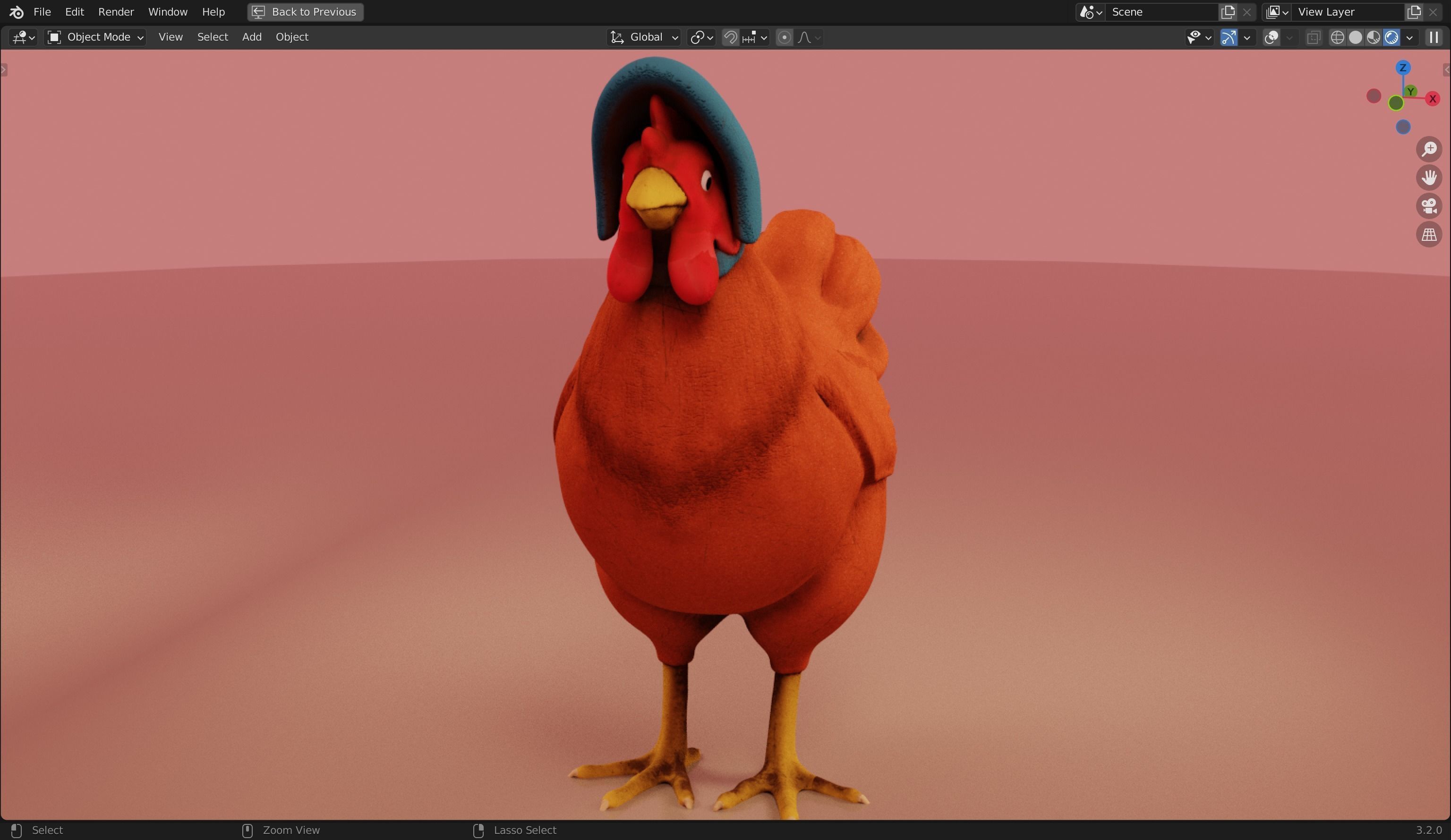Image resolution: width=1451 pixels, height=840 pixels.
Task: Toggle the show gizmo button
Action: click(1228, 37)
